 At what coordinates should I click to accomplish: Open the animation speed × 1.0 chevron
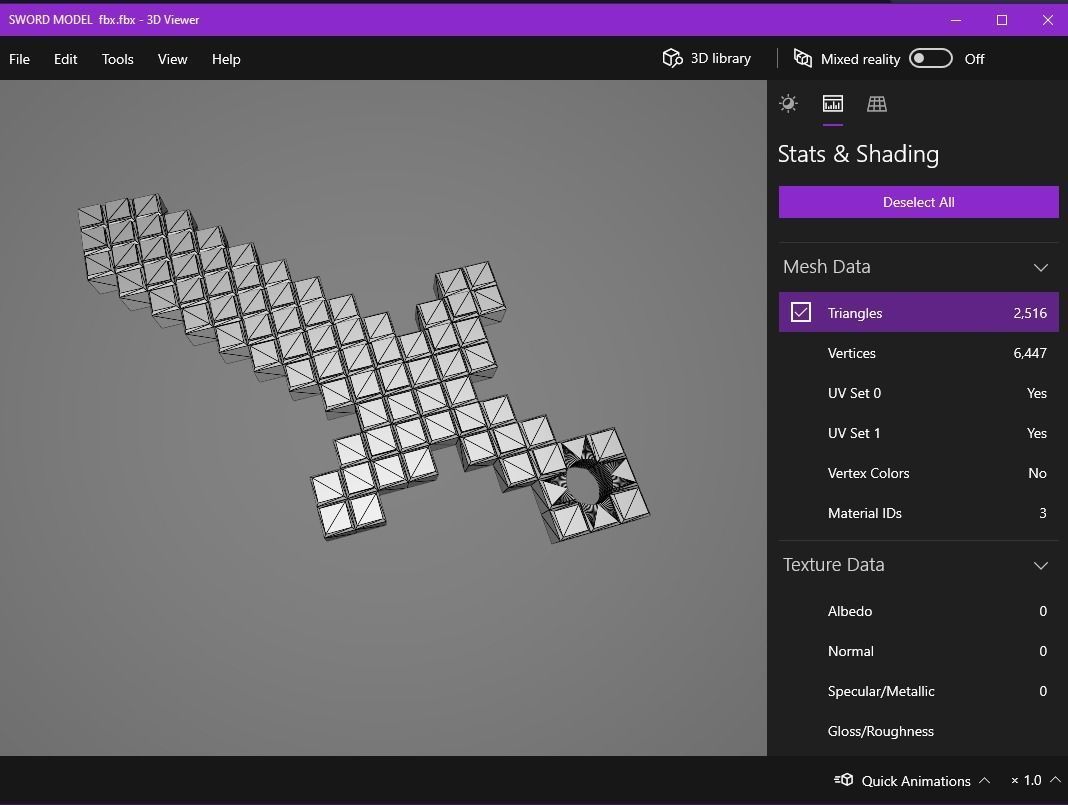tap(1055, 780)
